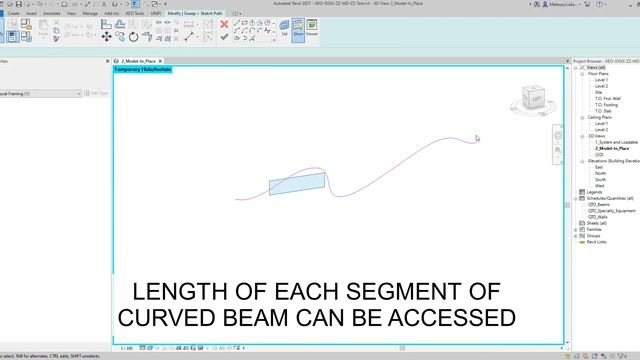Toggle the Show work plane button
Image resolution: width=640 pixels, height=360 pixels.
(x=298, y=29)
